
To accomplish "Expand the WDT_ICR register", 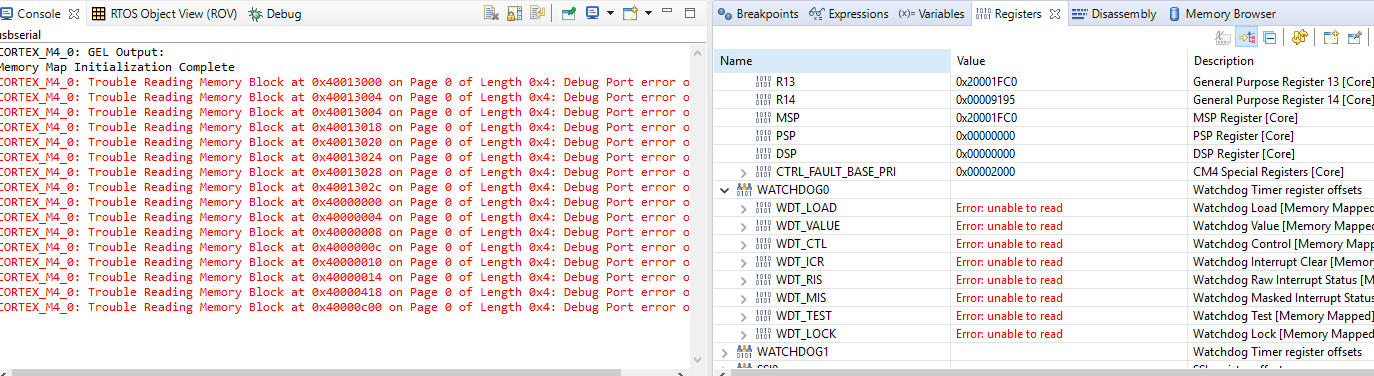I will [743, 262].
